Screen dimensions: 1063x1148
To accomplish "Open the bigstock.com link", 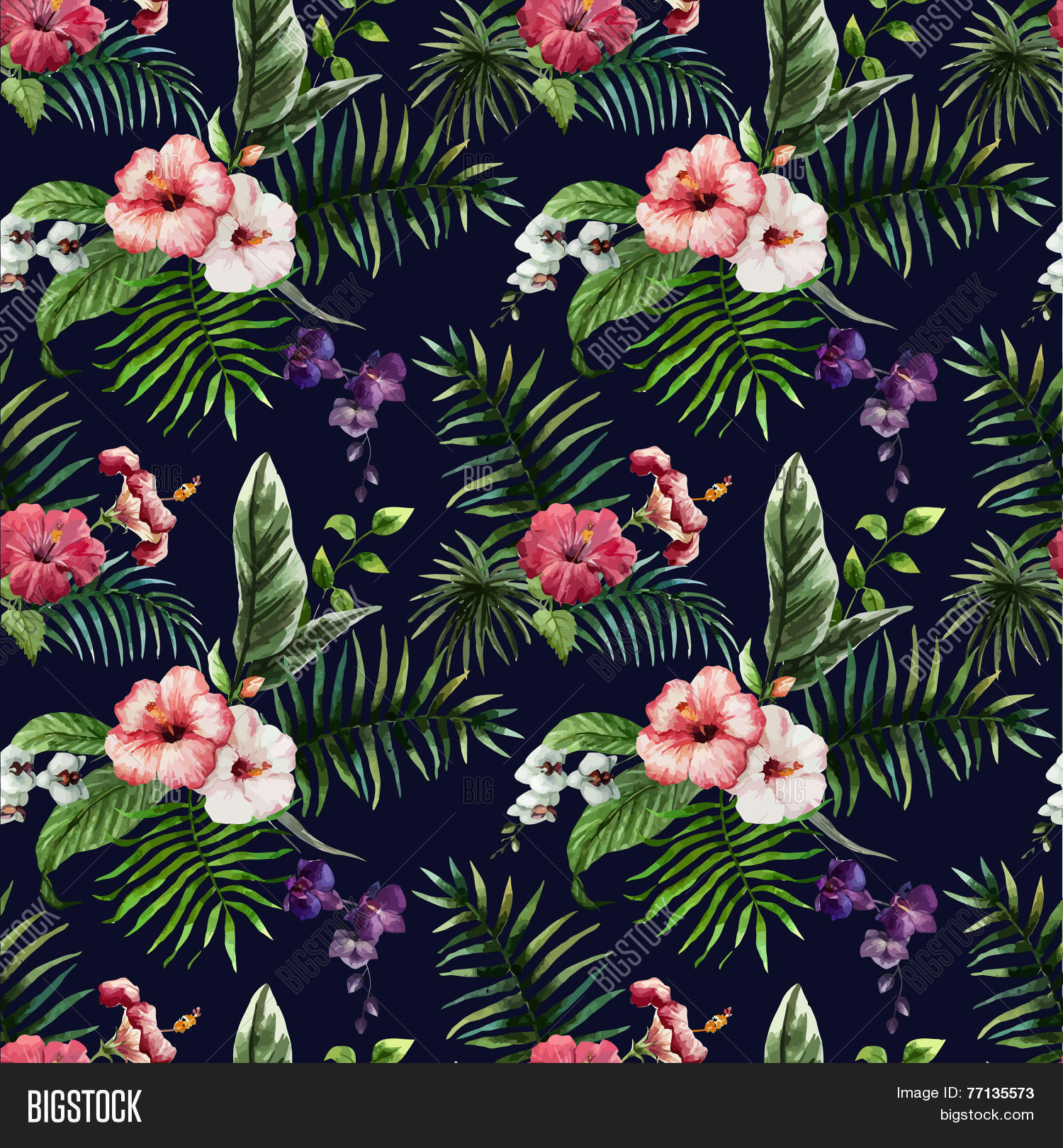I will click(x=986, y=1115).
